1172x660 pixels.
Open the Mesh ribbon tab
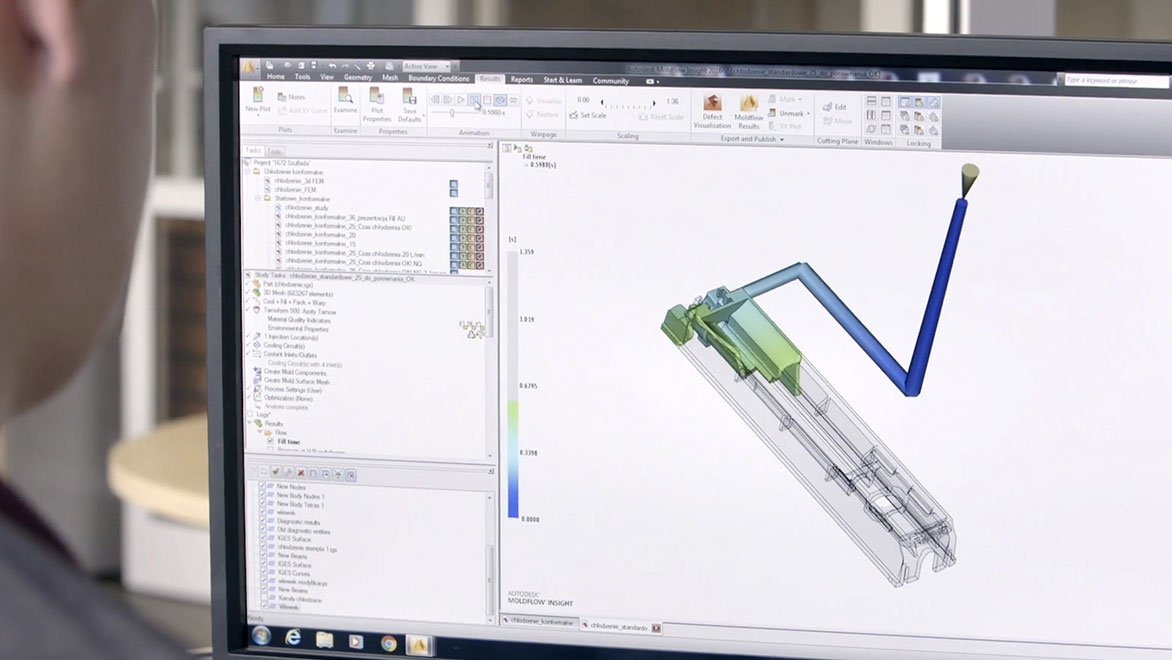coord(389,78)
